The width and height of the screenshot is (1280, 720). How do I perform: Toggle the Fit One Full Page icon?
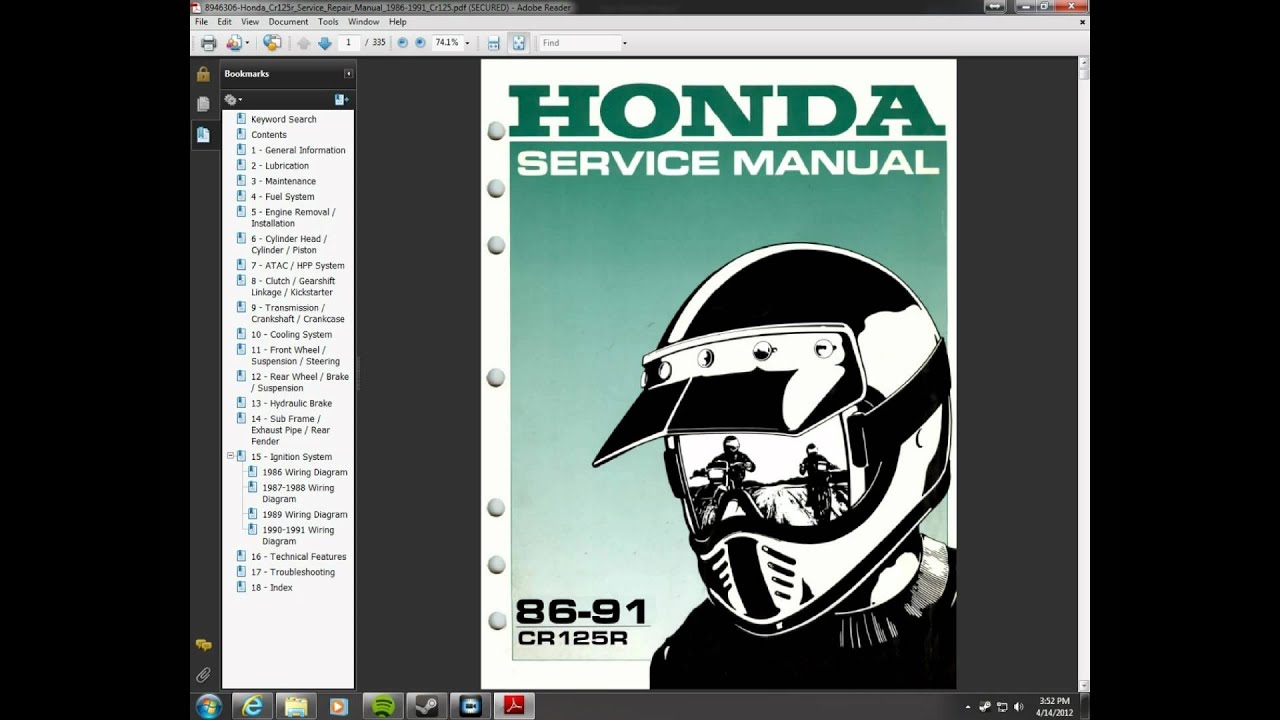point(518,43)
